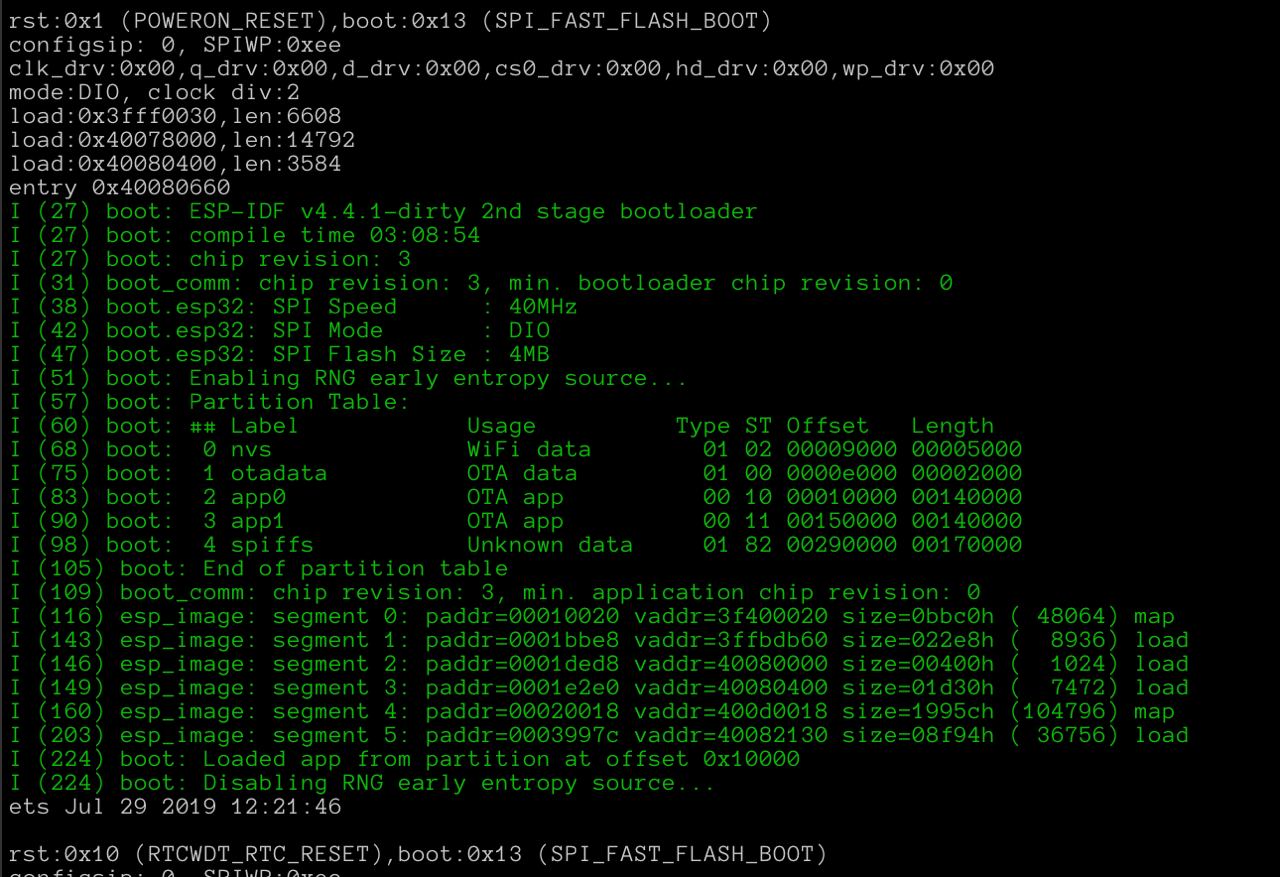Click segment 4 paddr=00020018 text
The width and height of the screenshot is (1280, 877).
[522, 712]
